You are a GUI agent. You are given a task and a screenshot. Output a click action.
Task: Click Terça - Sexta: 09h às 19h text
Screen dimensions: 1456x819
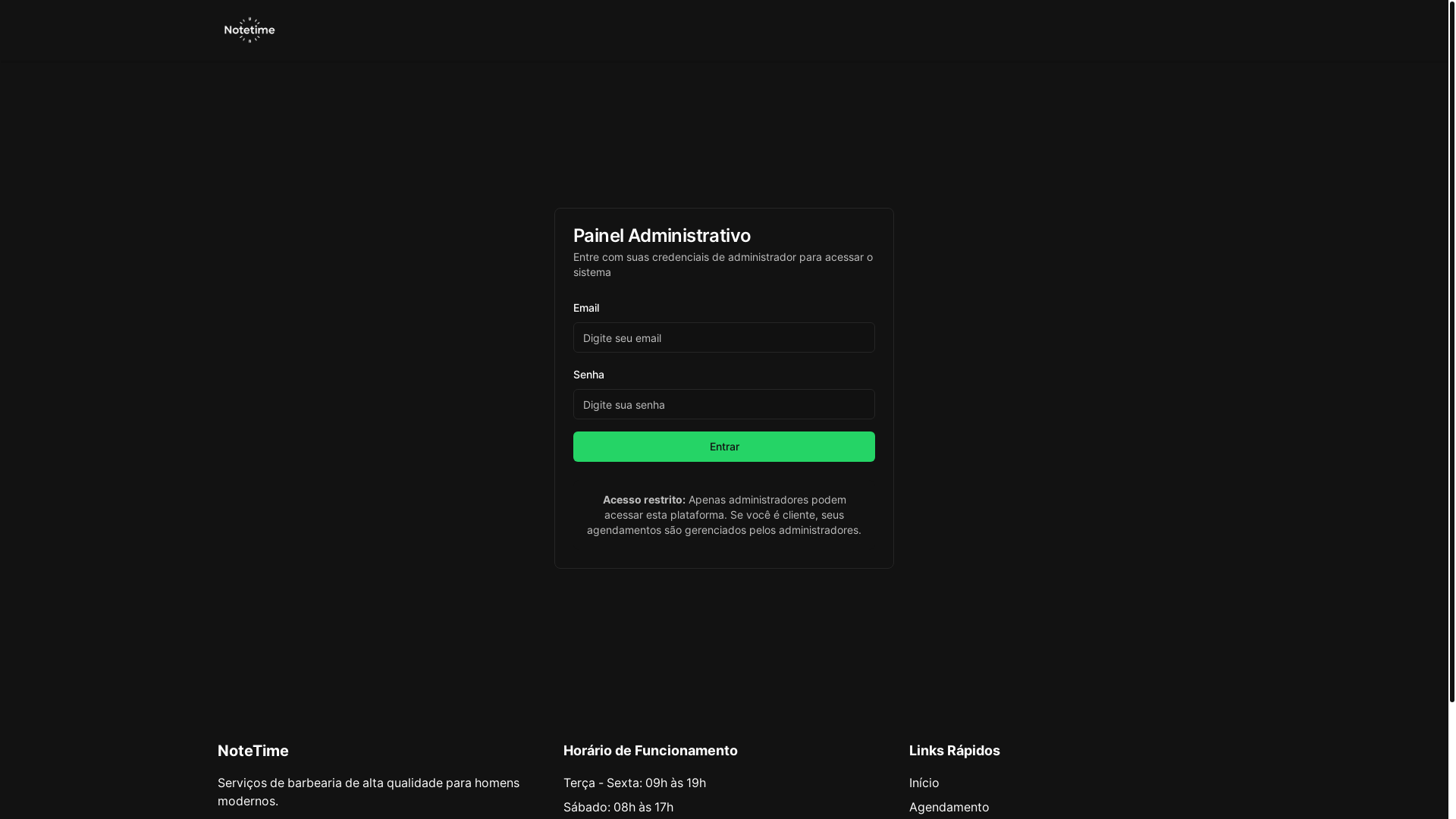pyautogui.click(x=634, y=783)
